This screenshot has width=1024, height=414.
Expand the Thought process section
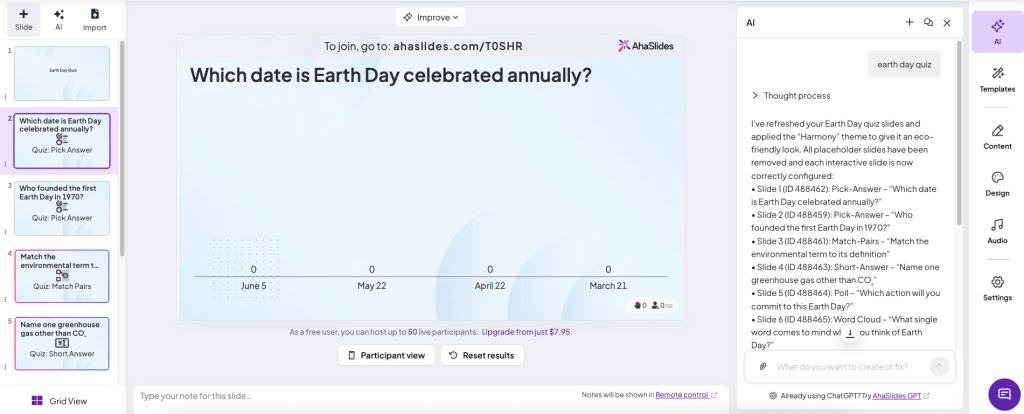tap(792, 95)
